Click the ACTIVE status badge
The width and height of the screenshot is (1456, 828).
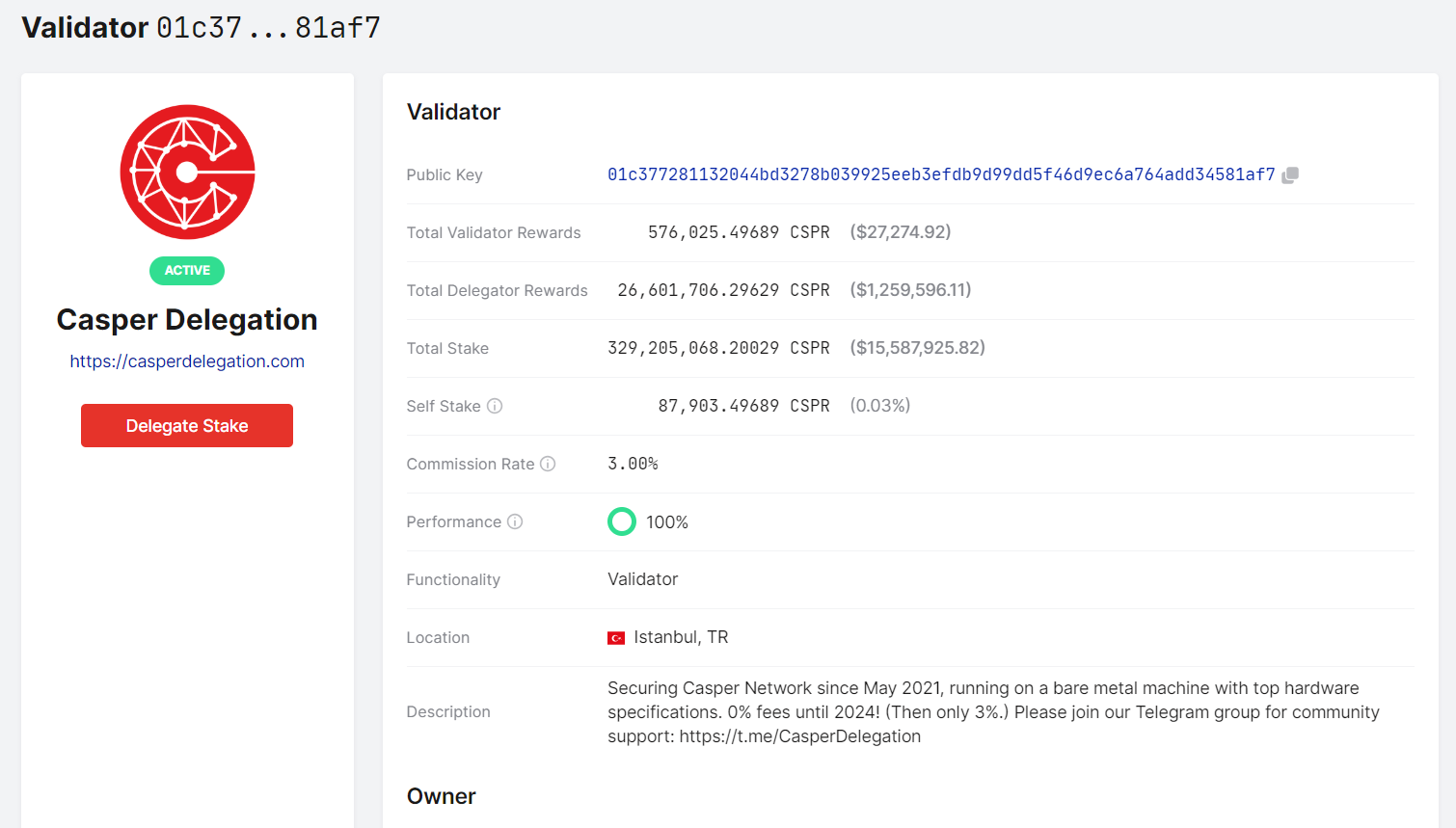186,271
